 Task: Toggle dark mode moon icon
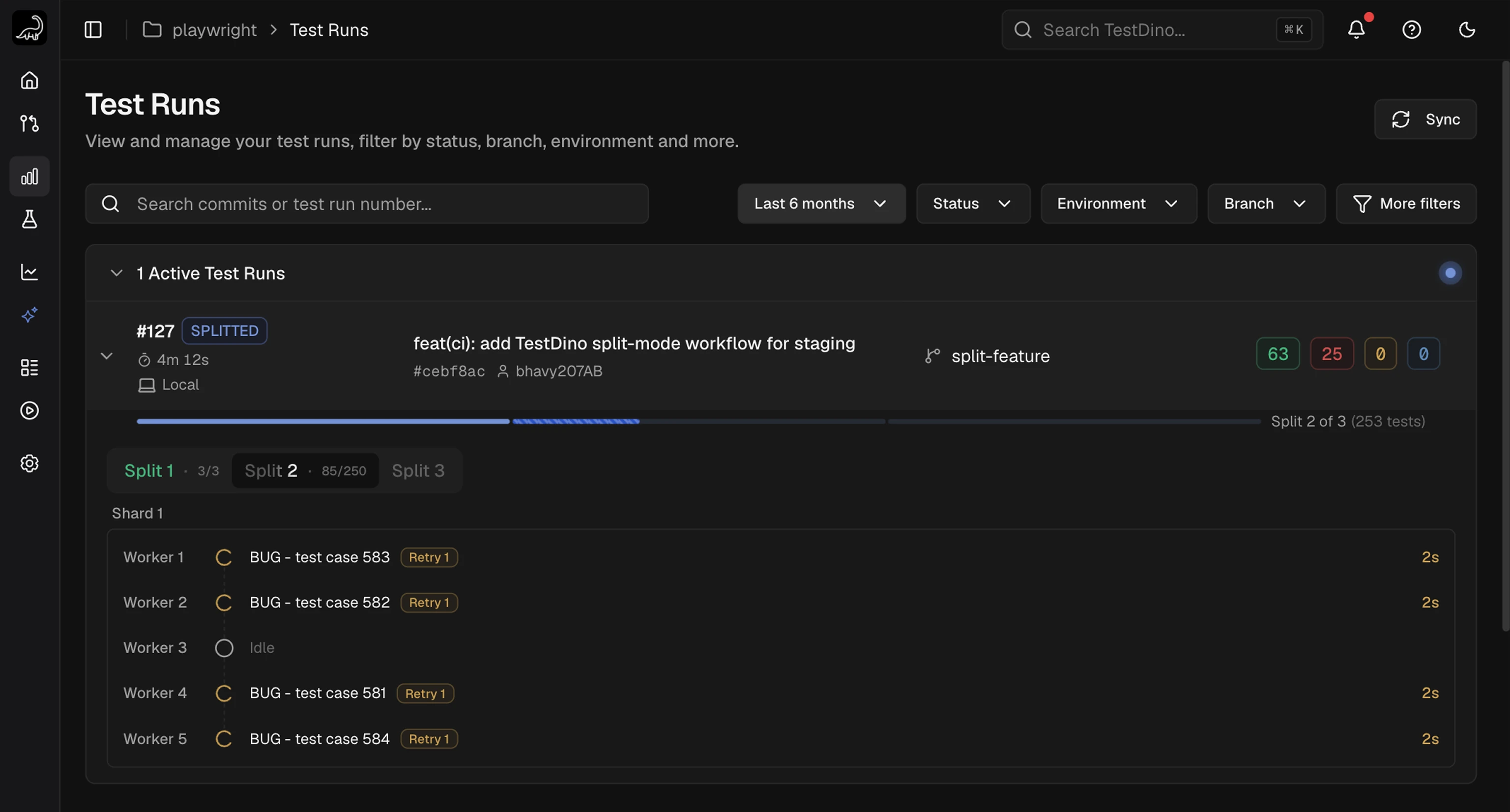[x=1467, y=29]
